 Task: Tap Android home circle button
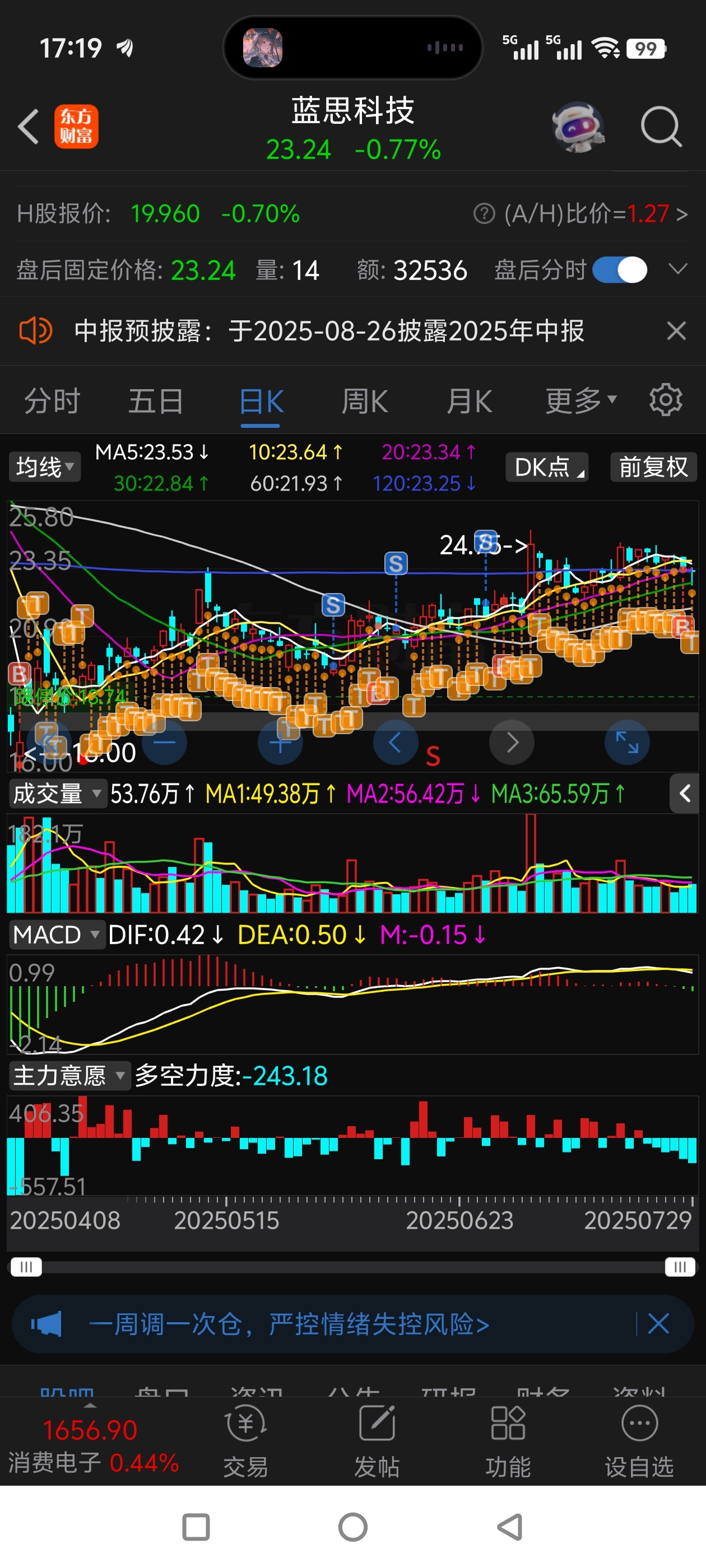[x=352, y=1527]
